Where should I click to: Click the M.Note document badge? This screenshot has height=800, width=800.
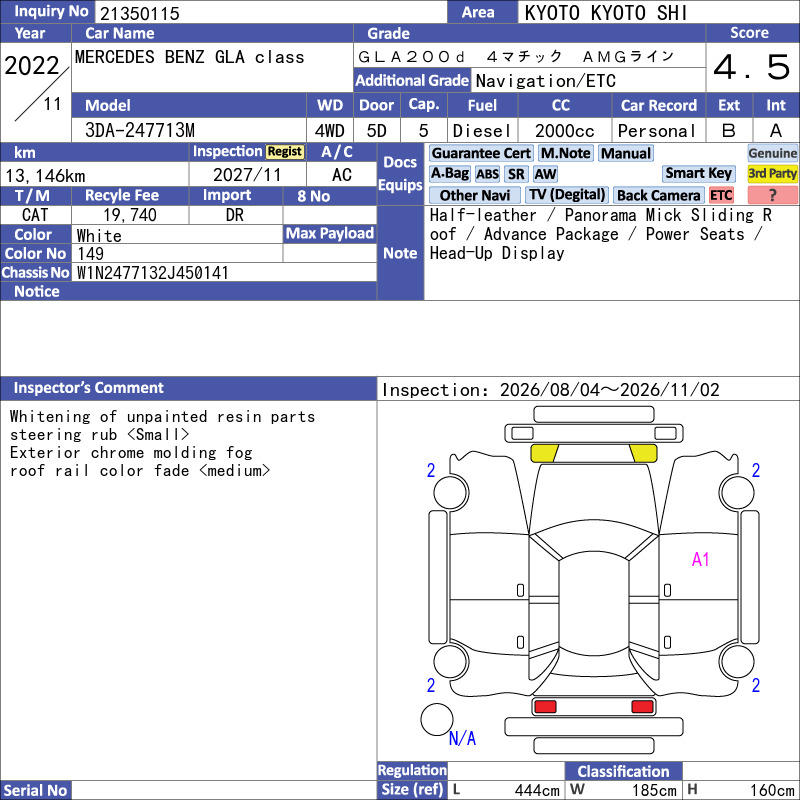click(566, 153)
